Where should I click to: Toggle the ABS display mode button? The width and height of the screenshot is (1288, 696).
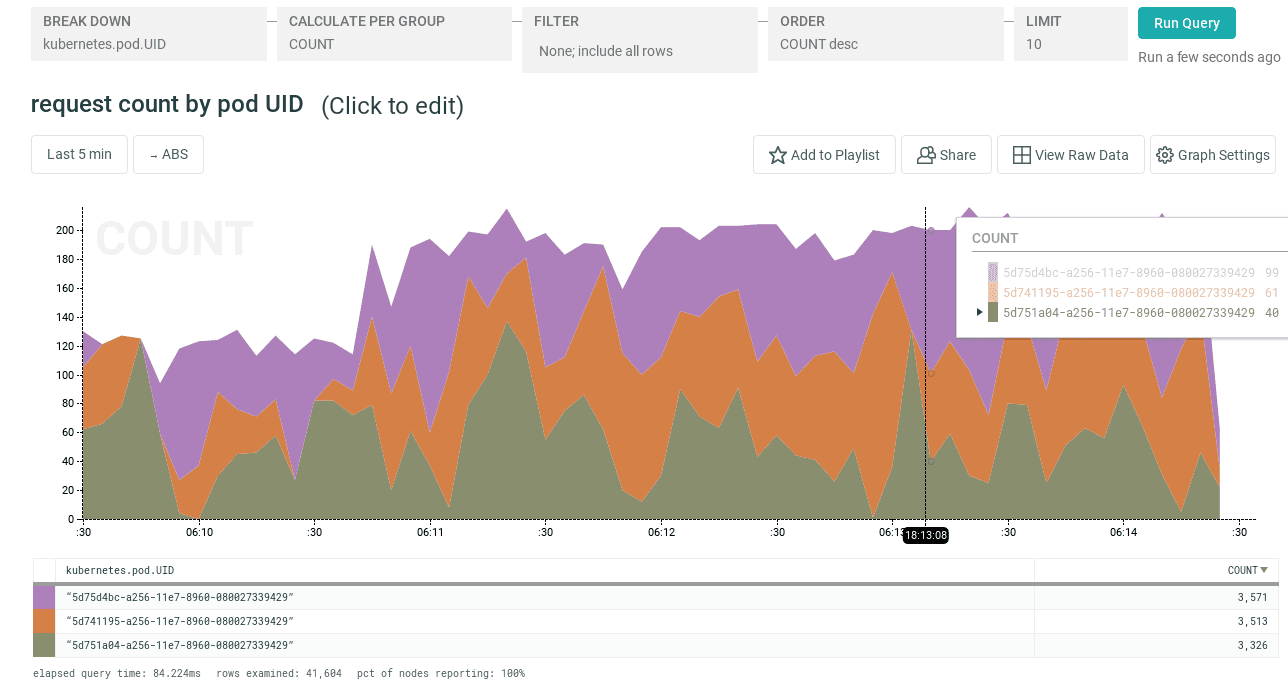coord(168,155)
